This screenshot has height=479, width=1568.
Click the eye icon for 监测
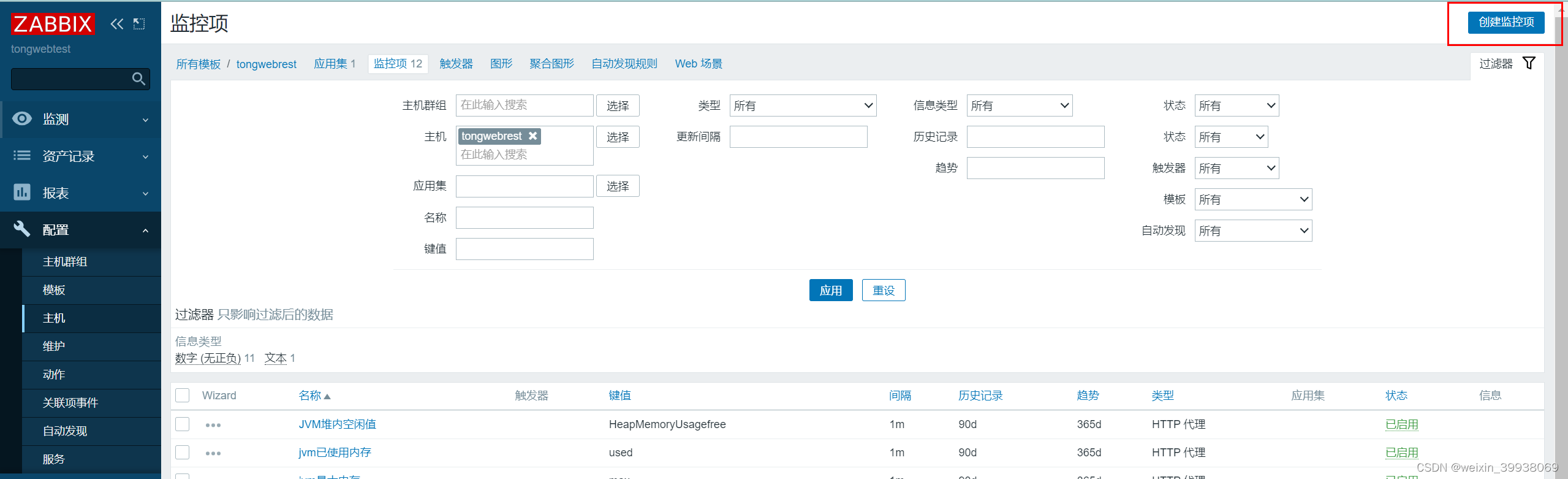pos(22,118)
